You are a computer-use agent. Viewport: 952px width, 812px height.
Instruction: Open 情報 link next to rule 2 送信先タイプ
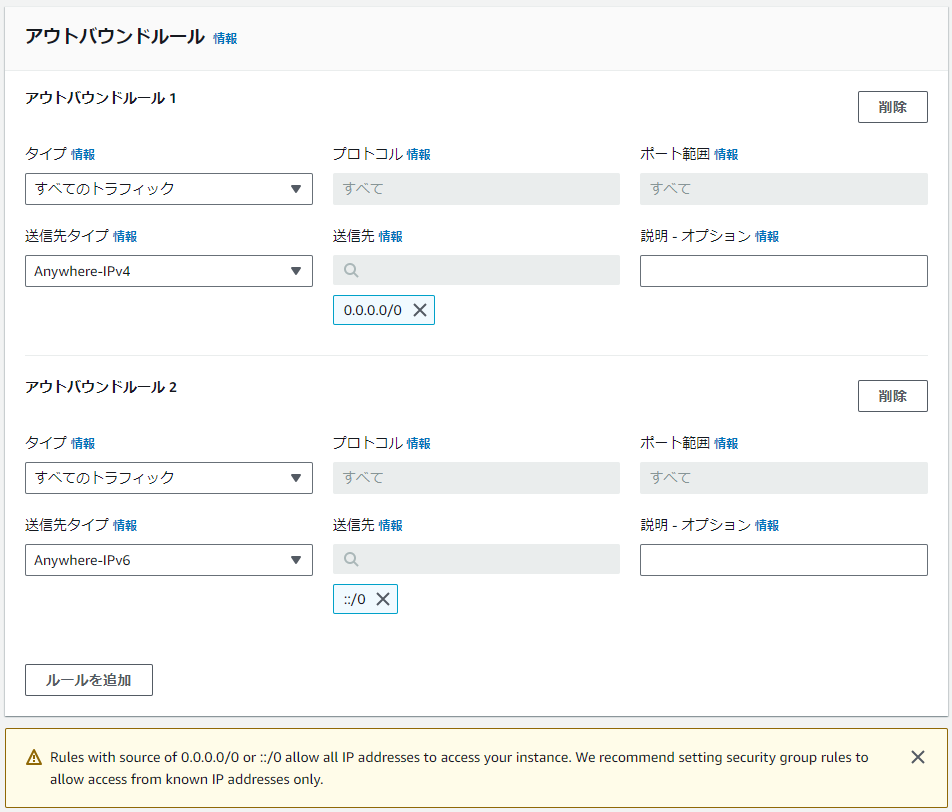(125, 526)
